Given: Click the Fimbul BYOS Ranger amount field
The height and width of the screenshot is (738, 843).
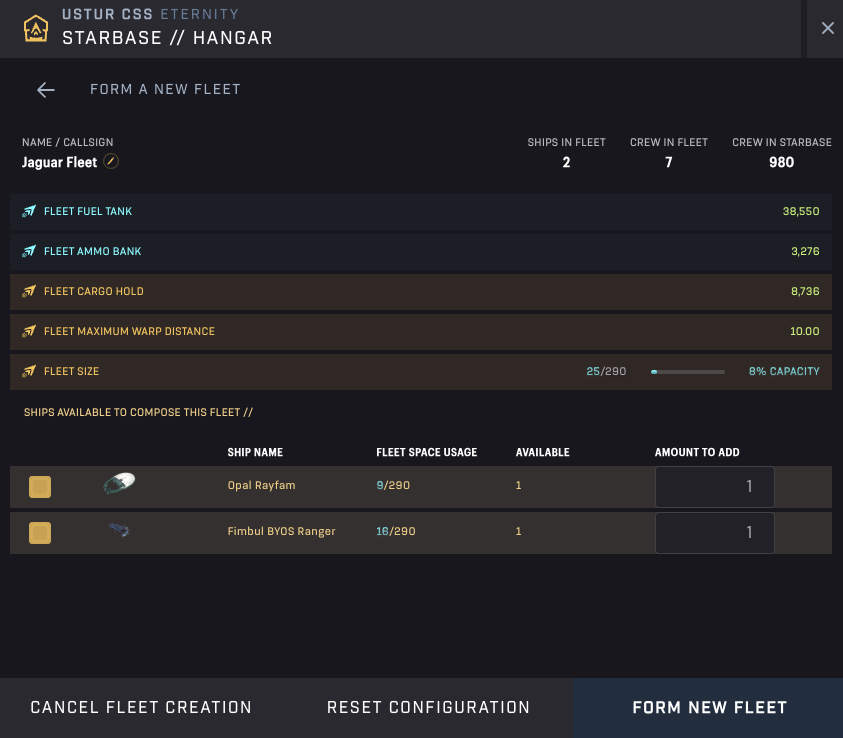Looking at the screenshot, I should coord(714,533).
